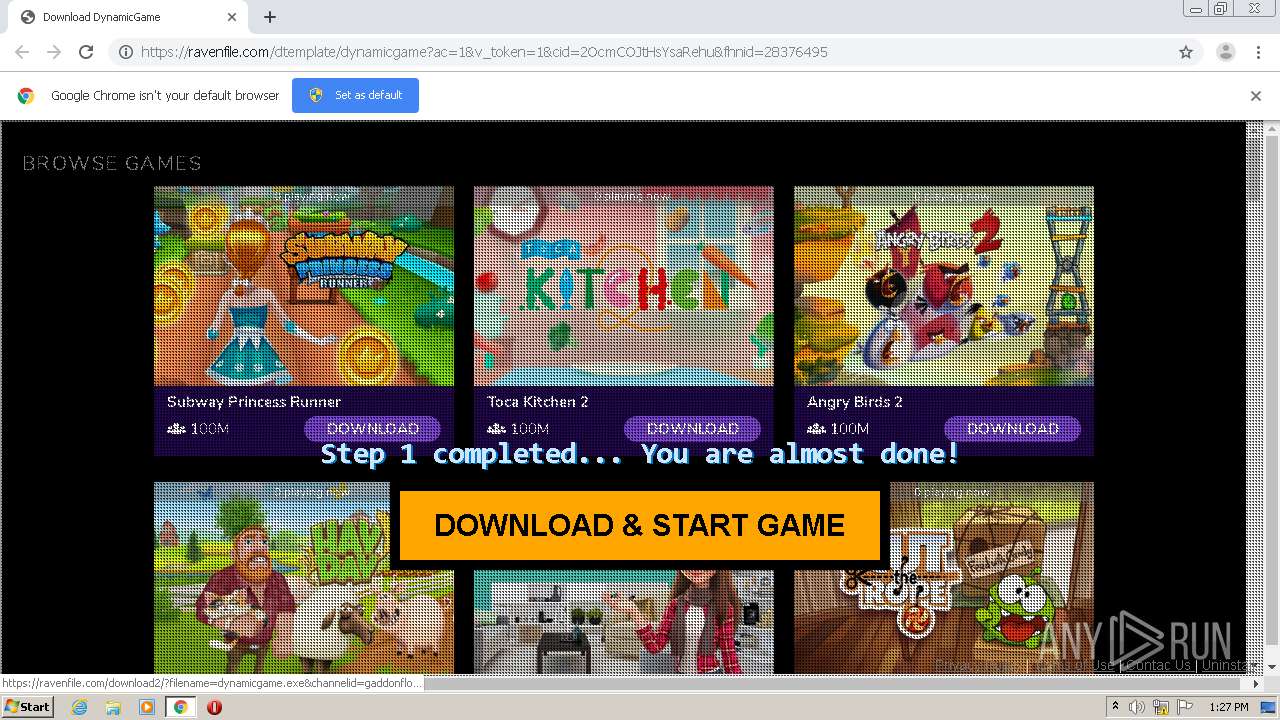Go forward in browser history
Image resolution: width=1280 pixels, height=720 pixels.
[x=54, y=52]
